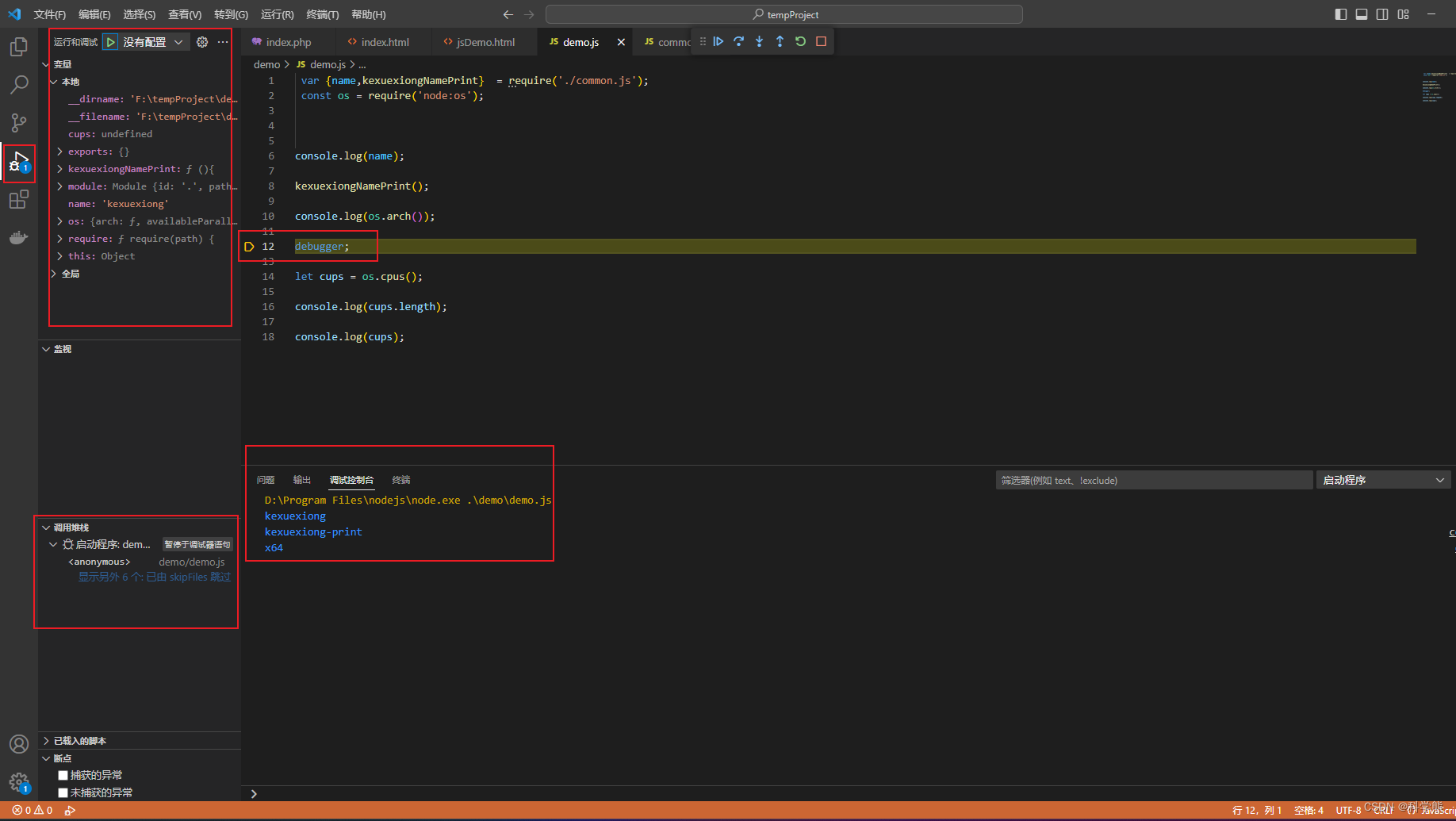1456x821 pixels.
Task: Expand the require variable
Action: point(59,239)
